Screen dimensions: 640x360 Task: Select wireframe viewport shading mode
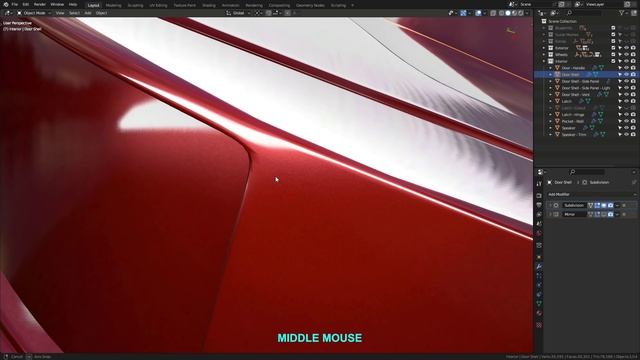[501, 13]
